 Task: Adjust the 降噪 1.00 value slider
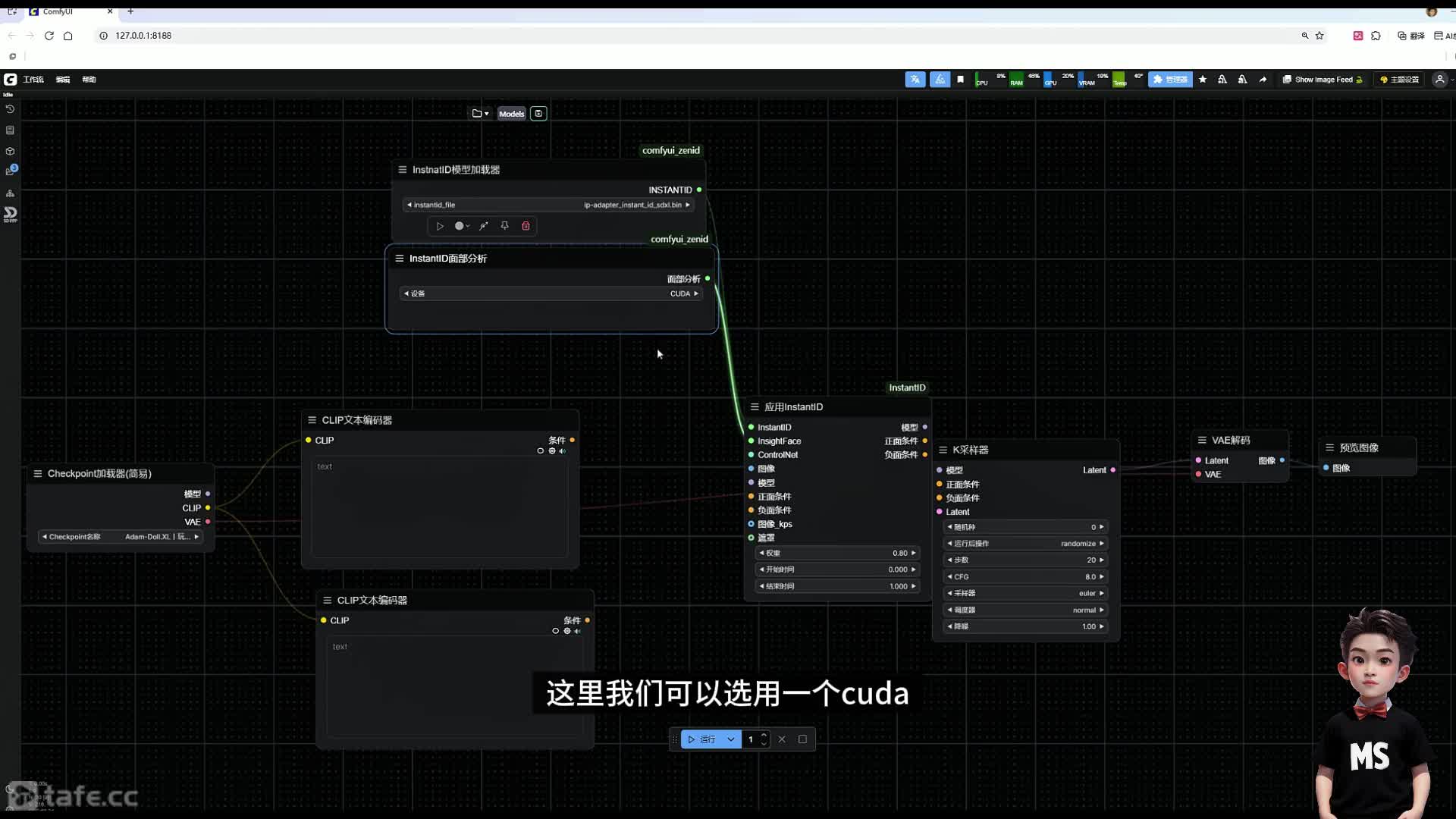click(x=1026, y=626)
